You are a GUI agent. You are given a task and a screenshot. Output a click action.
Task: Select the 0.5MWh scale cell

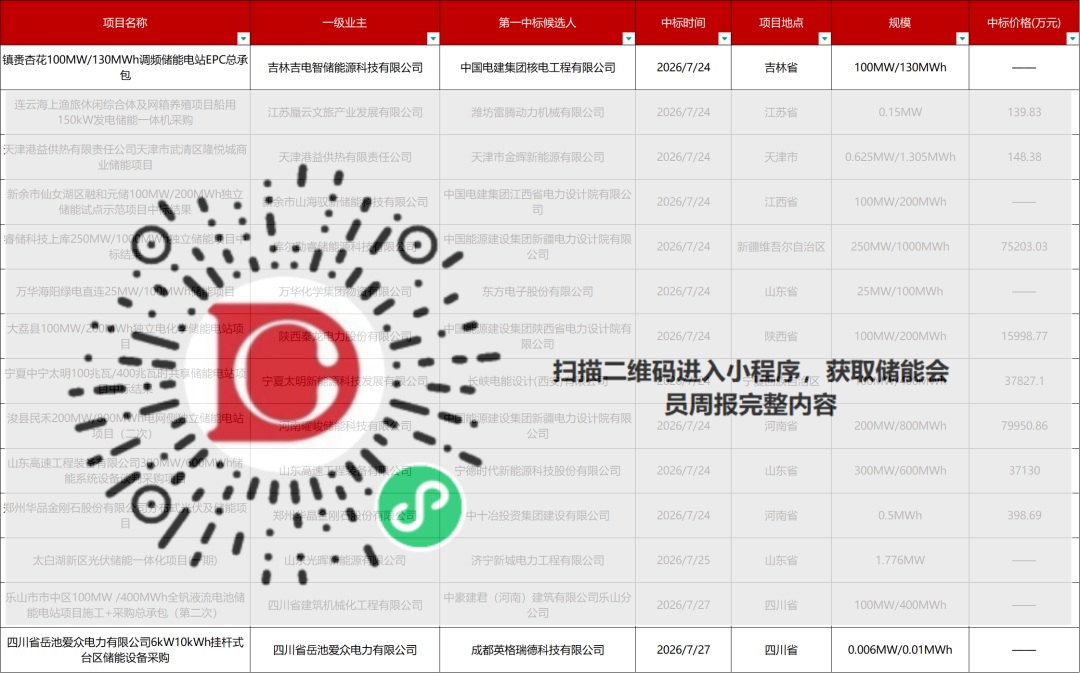click(900, 515)
